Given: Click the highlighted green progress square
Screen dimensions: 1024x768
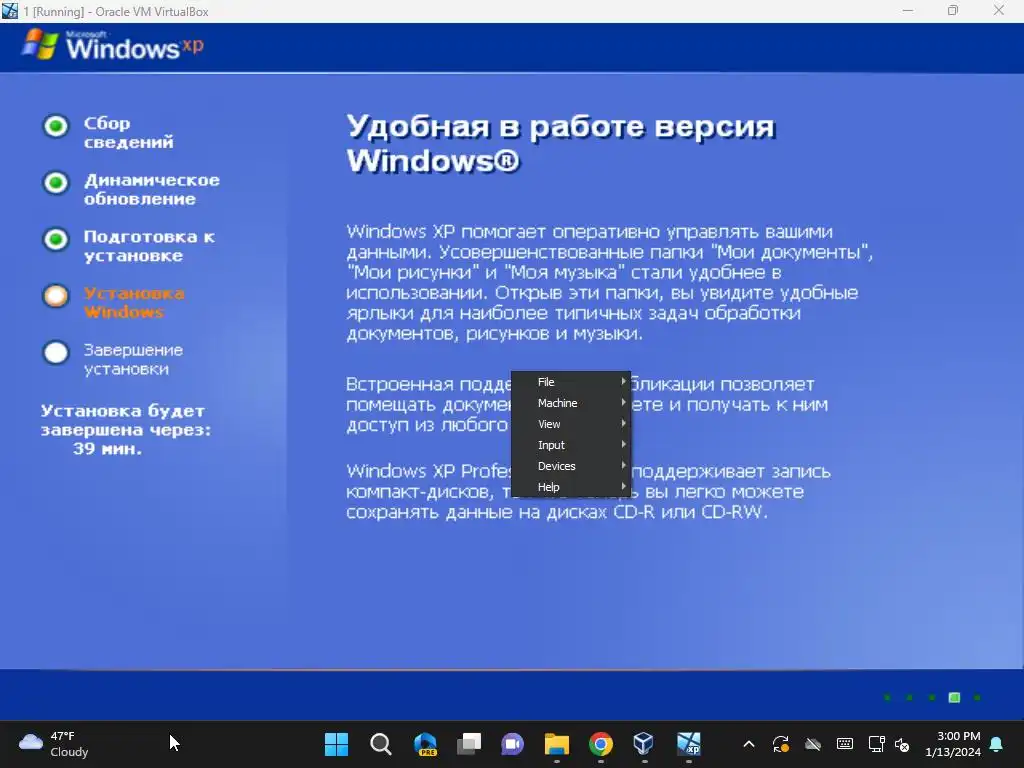Looking at the screenshot, I should coord(954,697).
